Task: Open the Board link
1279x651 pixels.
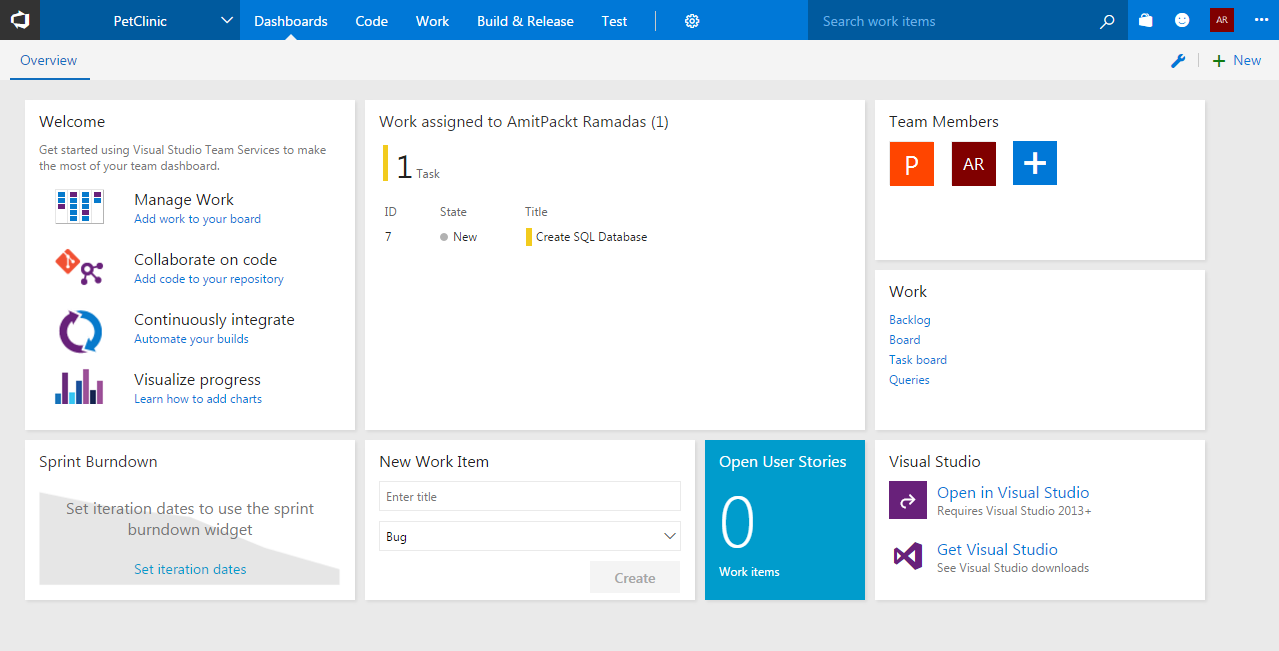Action: coord(904,340)
